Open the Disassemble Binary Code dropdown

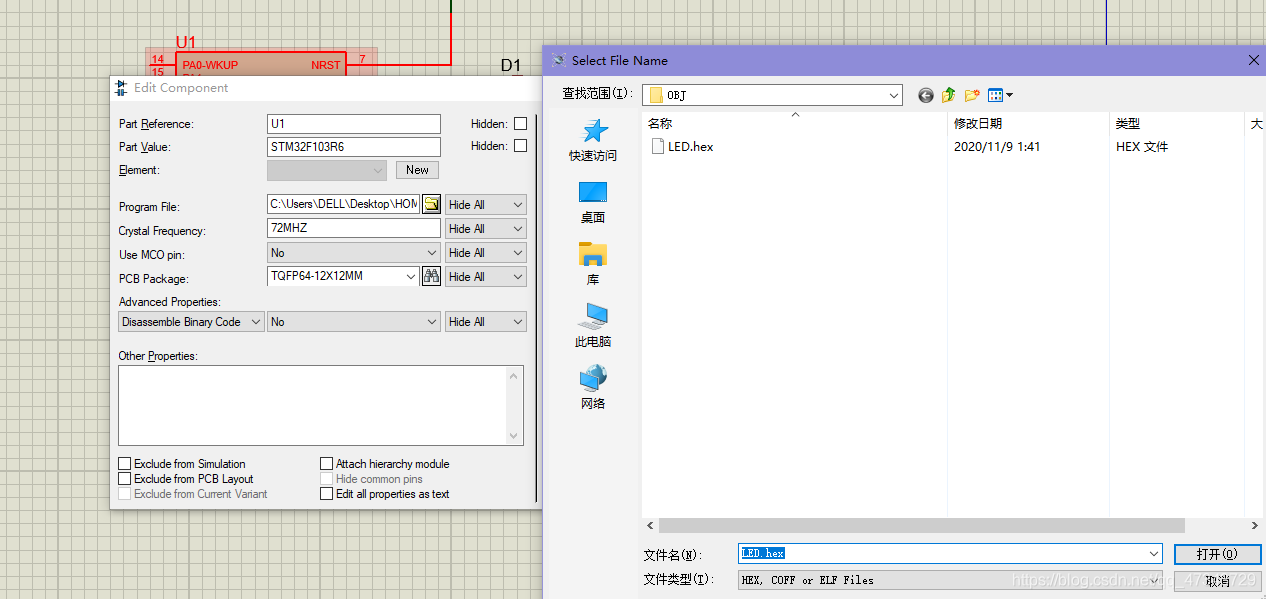(191, 322)
